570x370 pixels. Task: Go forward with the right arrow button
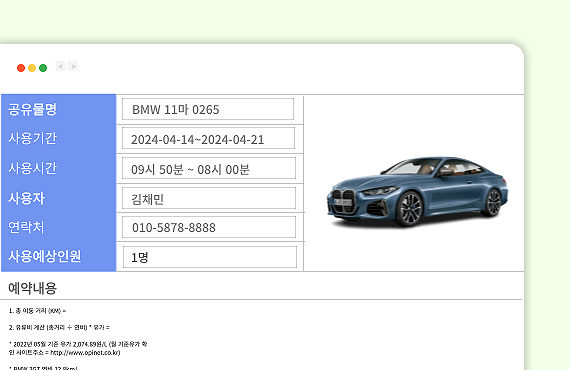pyautogui.click(x=73, y=66)
